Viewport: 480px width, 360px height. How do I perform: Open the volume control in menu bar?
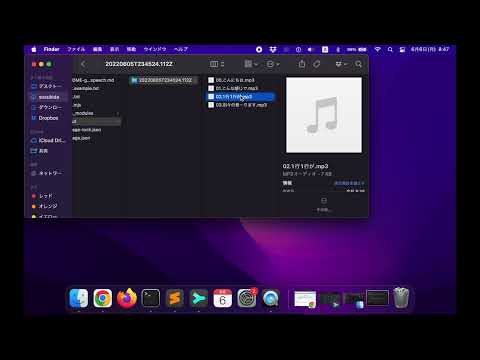click(x=311, y=49)
